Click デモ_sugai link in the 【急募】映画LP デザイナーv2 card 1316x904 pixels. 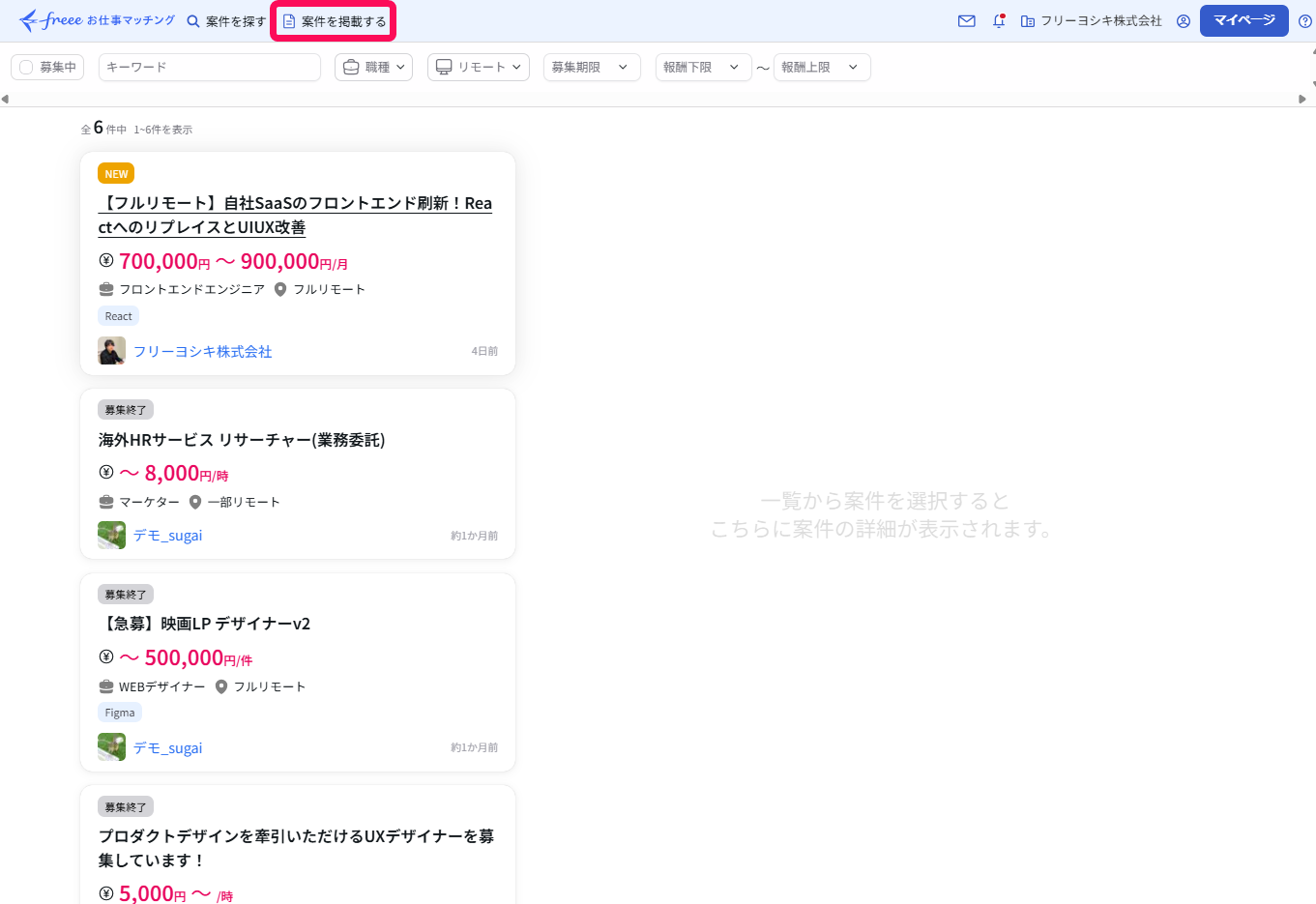coord(167,747)
